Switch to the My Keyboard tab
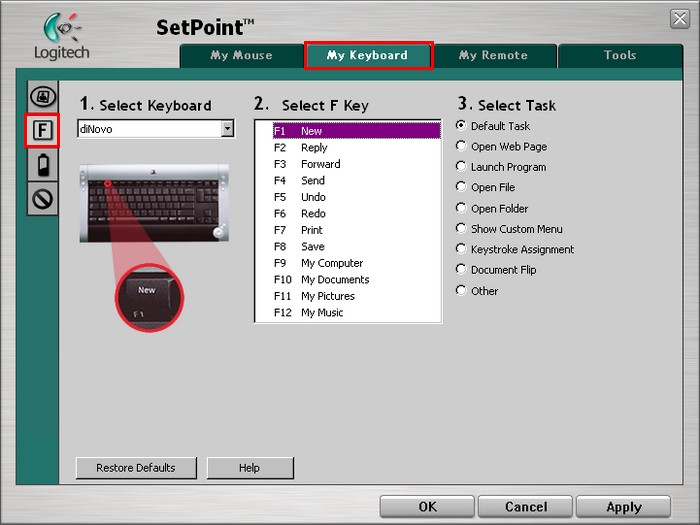Viewport: 700px width, 525px height. click(368, 55)
